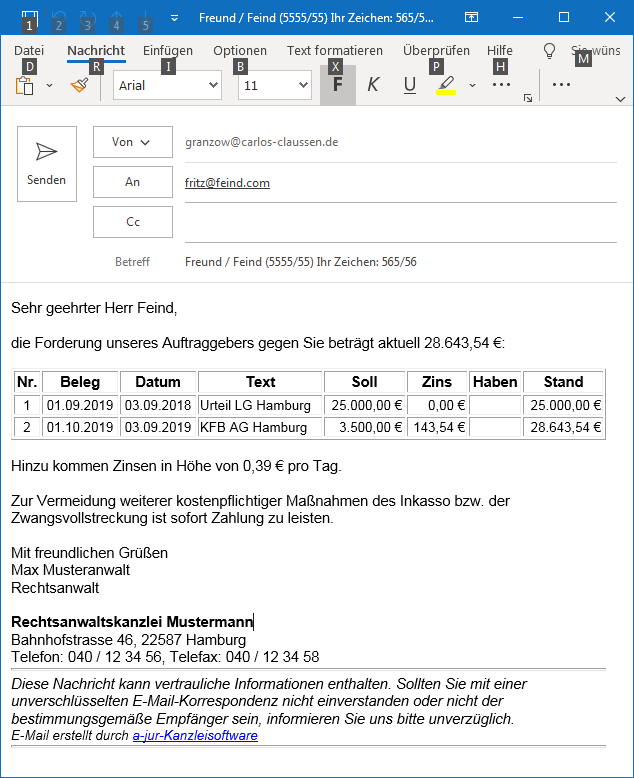Click into the empty Cc field
This screenshot has height=778, width=634.
(401, 223)
